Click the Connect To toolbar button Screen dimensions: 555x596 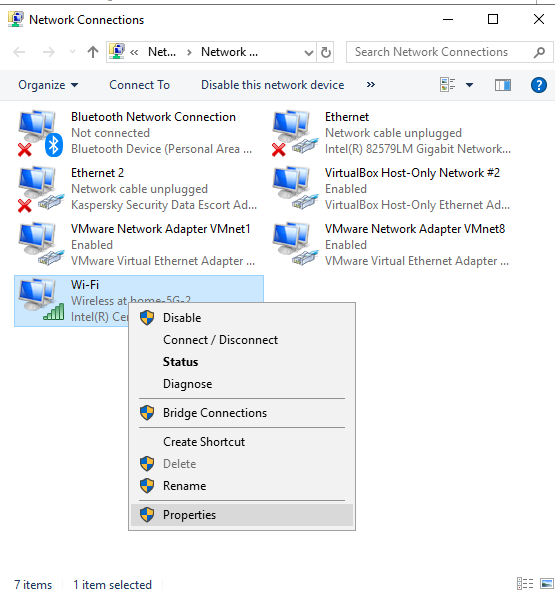pyautogui.click(x=140, y=85)
